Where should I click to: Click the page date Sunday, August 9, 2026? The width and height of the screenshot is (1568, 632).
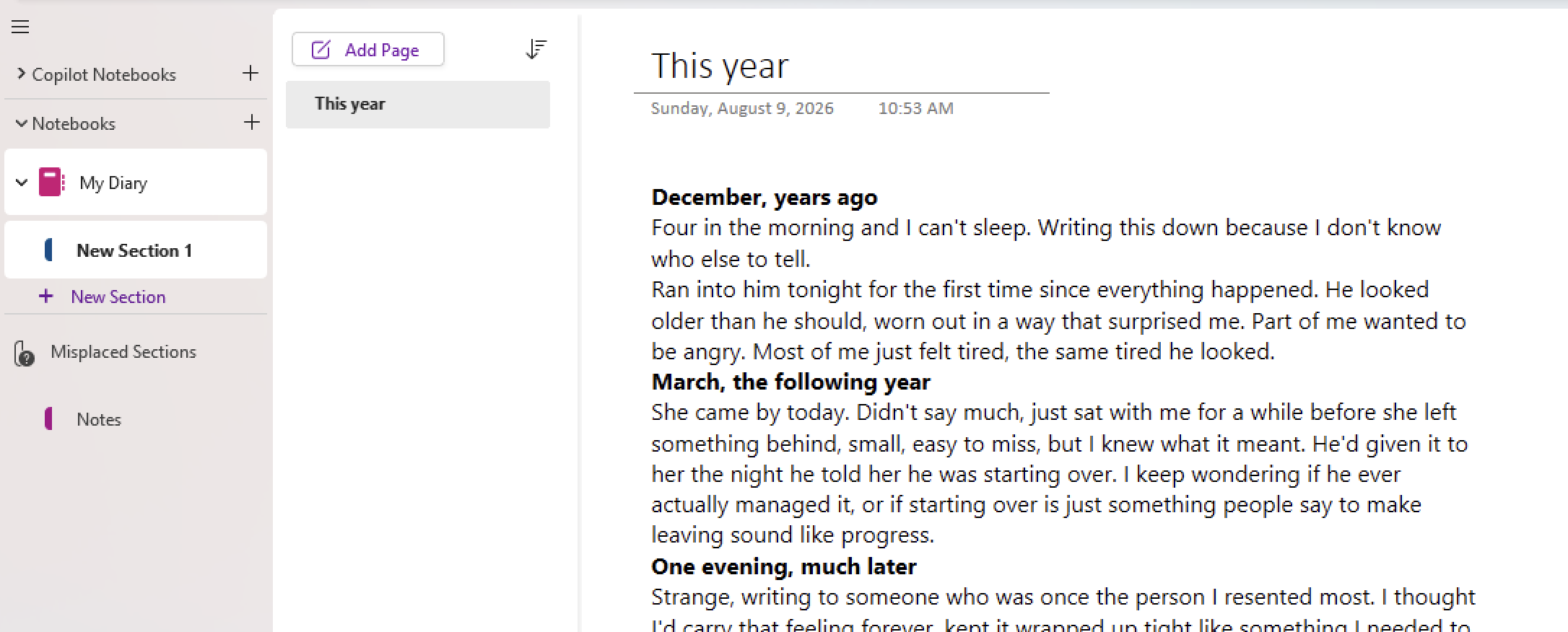click(x=742, y=108)
